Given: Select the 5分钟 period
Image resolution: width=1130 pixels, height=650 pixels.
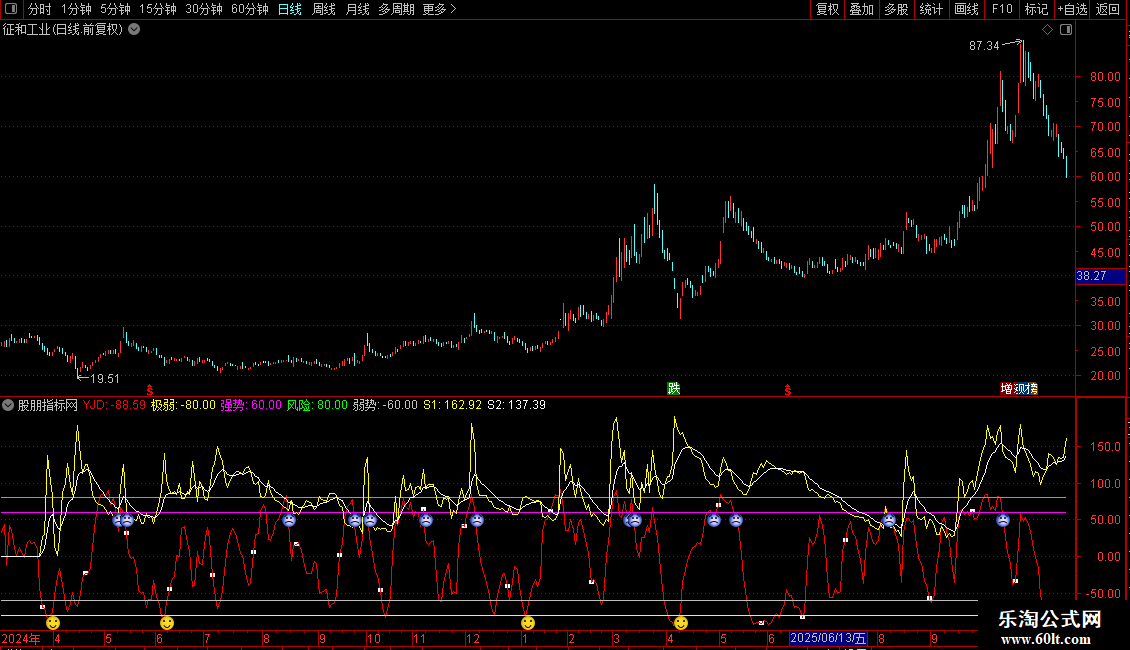Looking at the screenshot, I should (x=115, y=9).
